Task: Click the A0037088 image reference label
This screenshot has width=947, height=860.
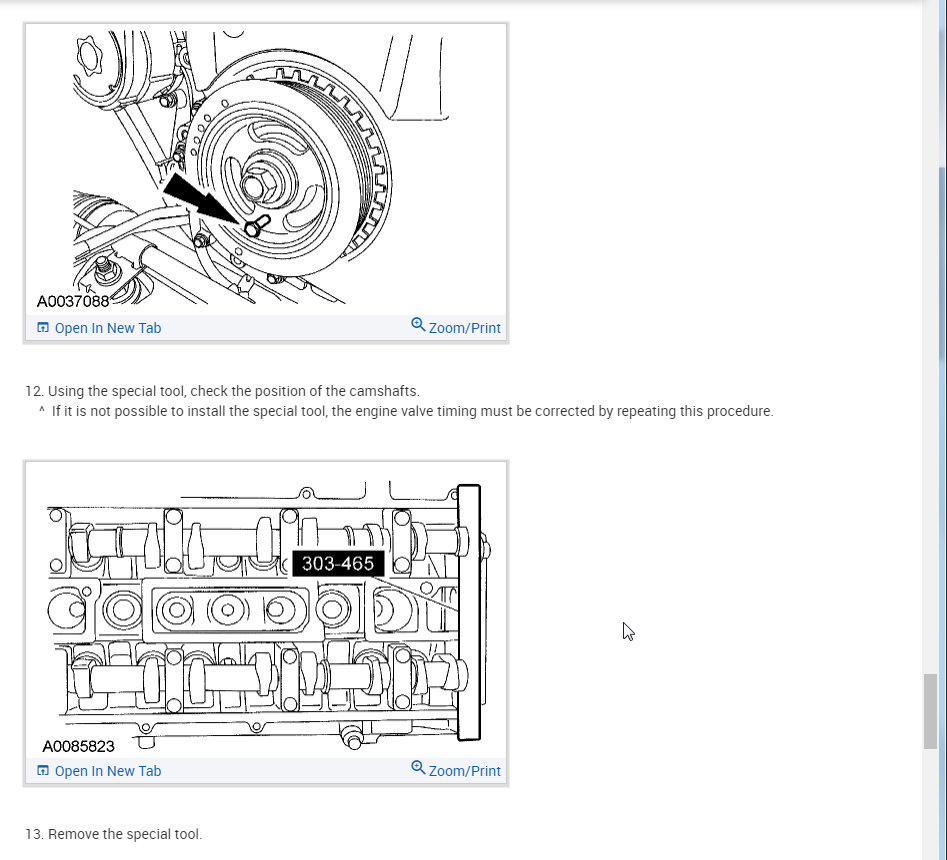Action: click(x=73, y=301)
